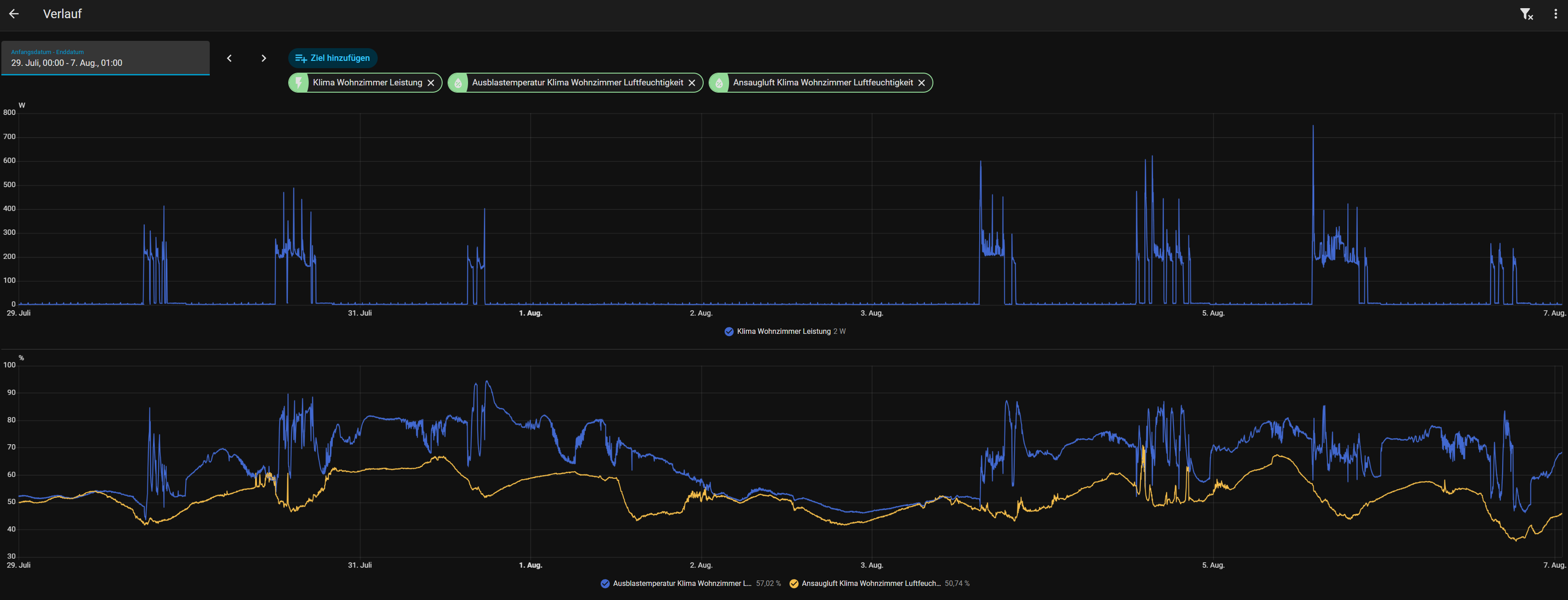Click the humidity icon on Ausblastemperatur chip
This screenshot has height=600, width=1568.
(x=458, y=83)
